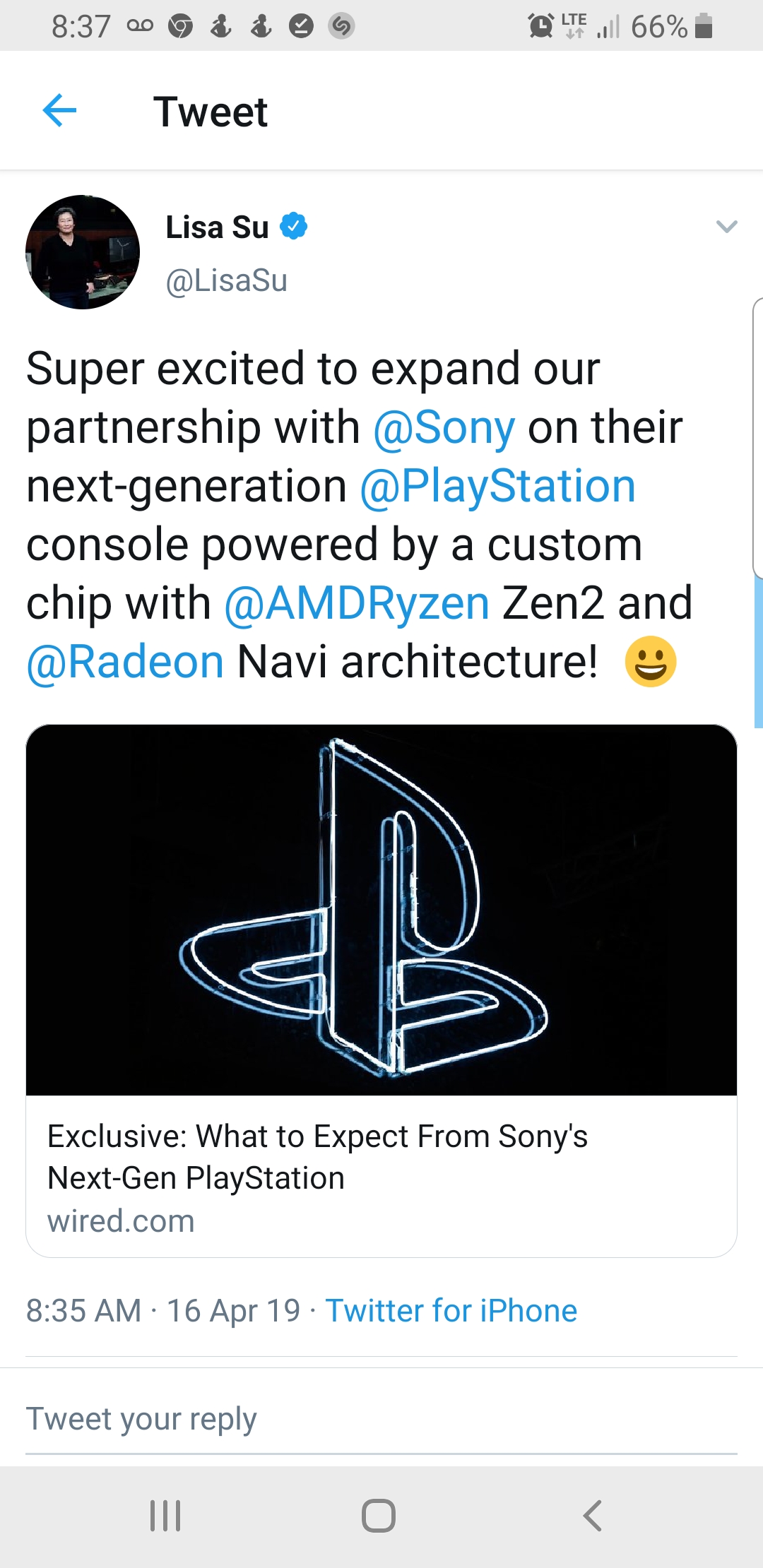Open the @AMDRyzen mention link
Image resolution: width=763 pixels, height=1568 pixels.
[x=357, y=604]
